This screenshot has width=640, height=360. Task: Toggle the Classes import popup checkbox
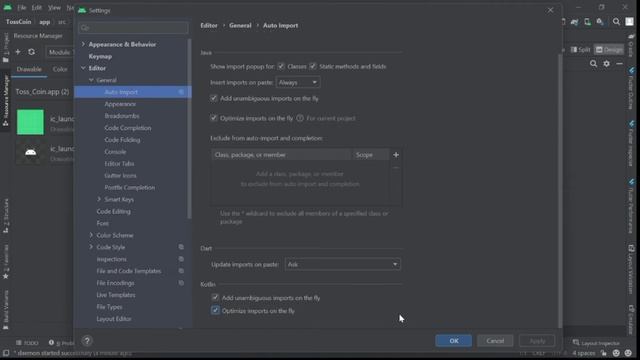point(281,66)
